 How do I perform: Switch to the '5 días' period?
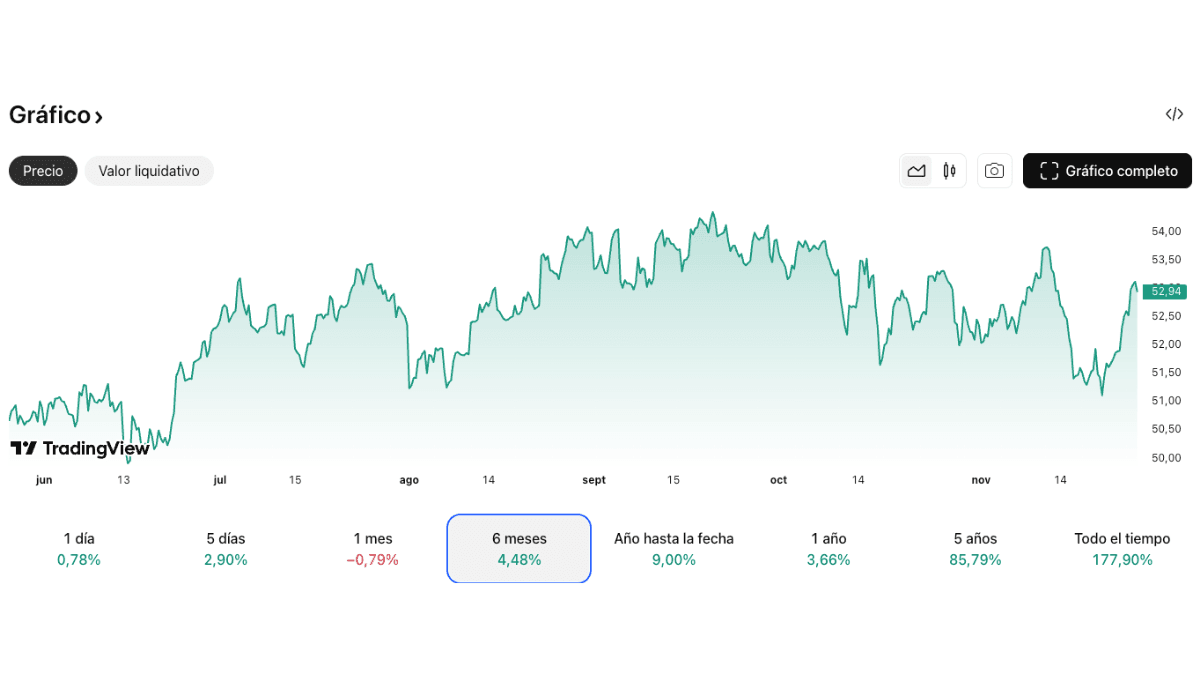click(x=225, y=548)
